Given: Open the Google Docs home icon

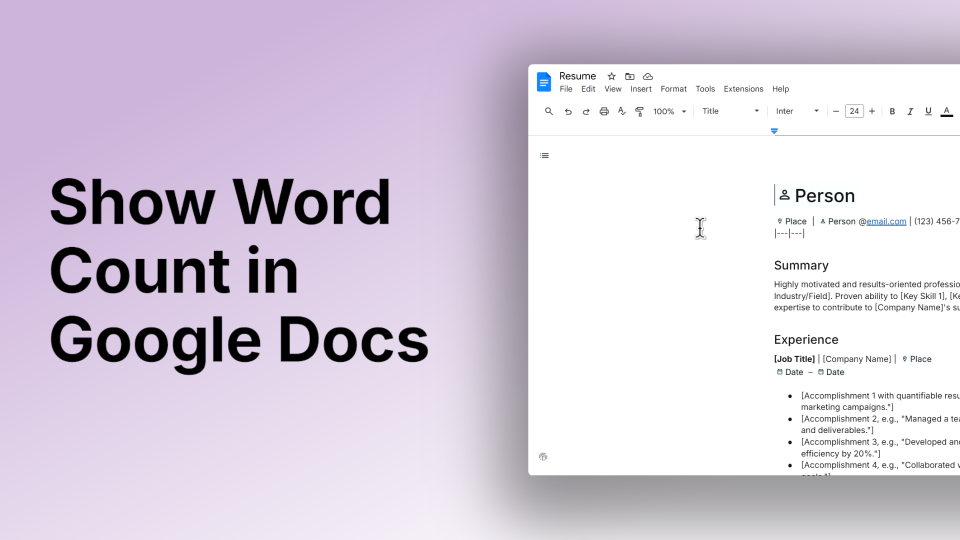Looking at the screenshot, I should click(544, 81).
